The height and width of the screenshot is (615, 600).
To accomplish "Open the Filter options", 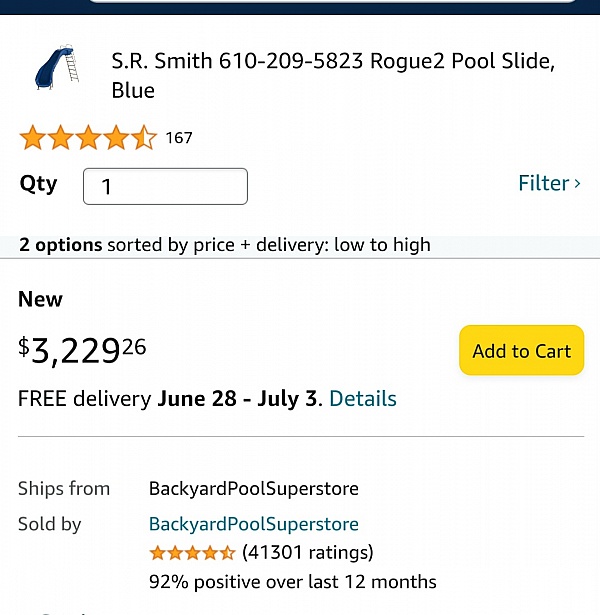I will tap(543, 183).
